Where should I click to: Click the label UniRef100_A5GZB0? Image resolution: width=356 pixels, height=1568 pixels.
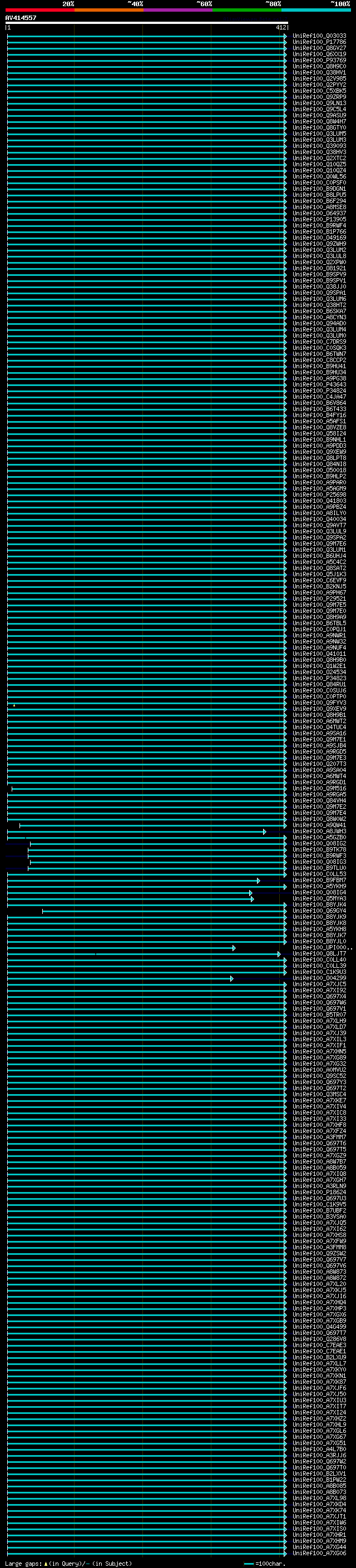(319, 837)
